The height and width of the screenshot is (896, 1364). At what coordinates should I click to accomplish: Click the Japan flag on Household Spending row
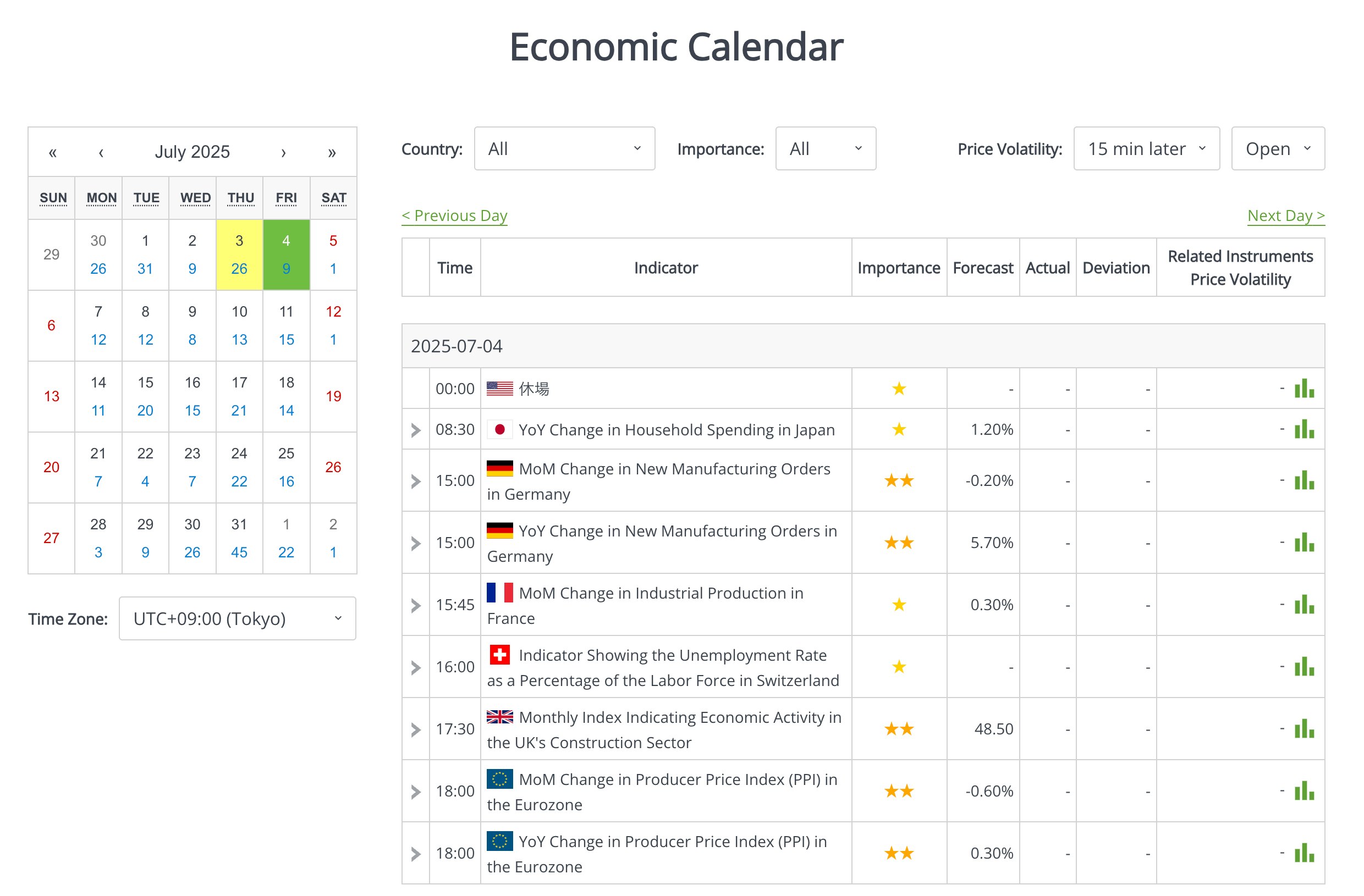(501, 429)
